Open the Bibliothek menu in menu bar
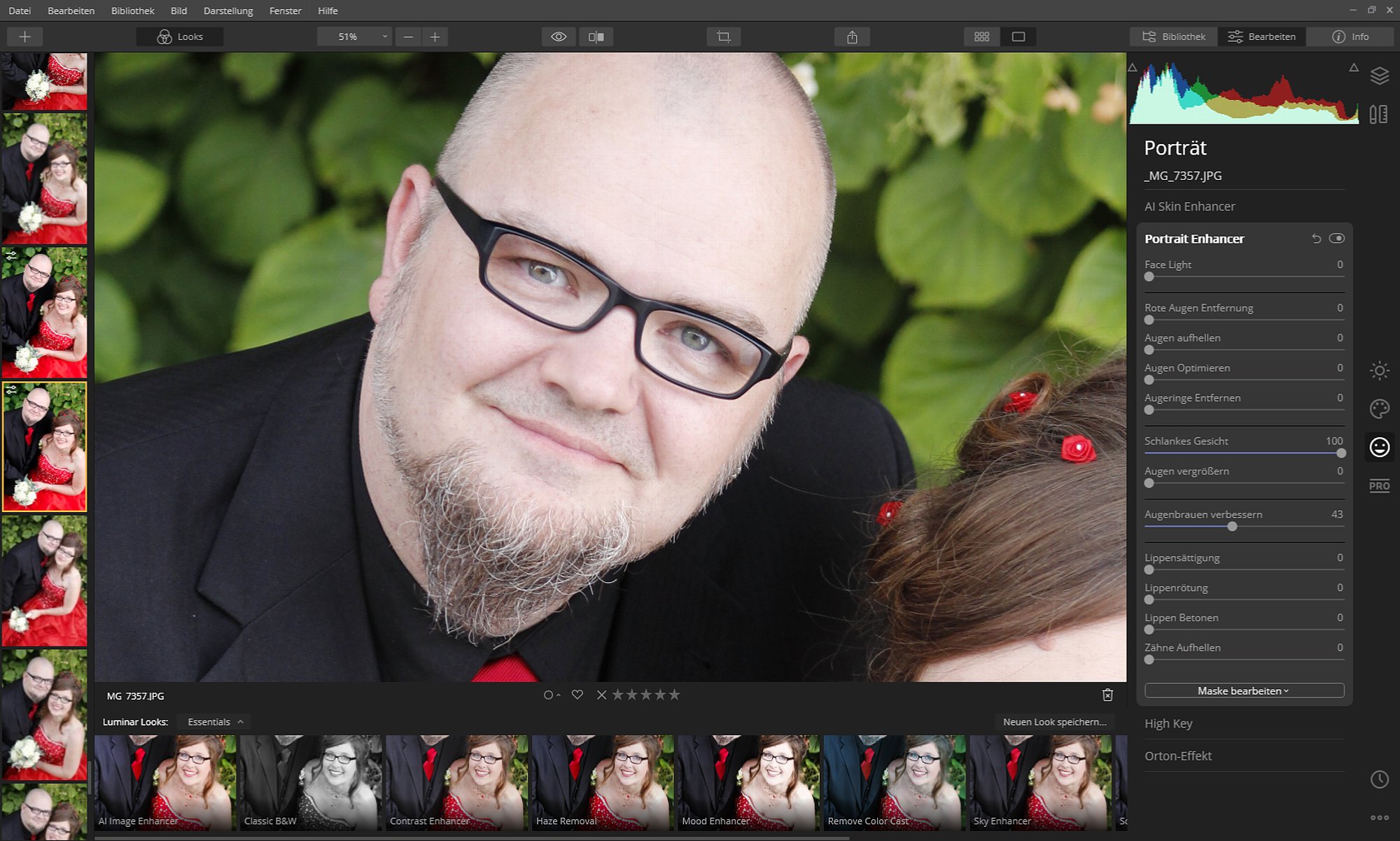Viewport: 1400px width, 841px height. point(132,10)
